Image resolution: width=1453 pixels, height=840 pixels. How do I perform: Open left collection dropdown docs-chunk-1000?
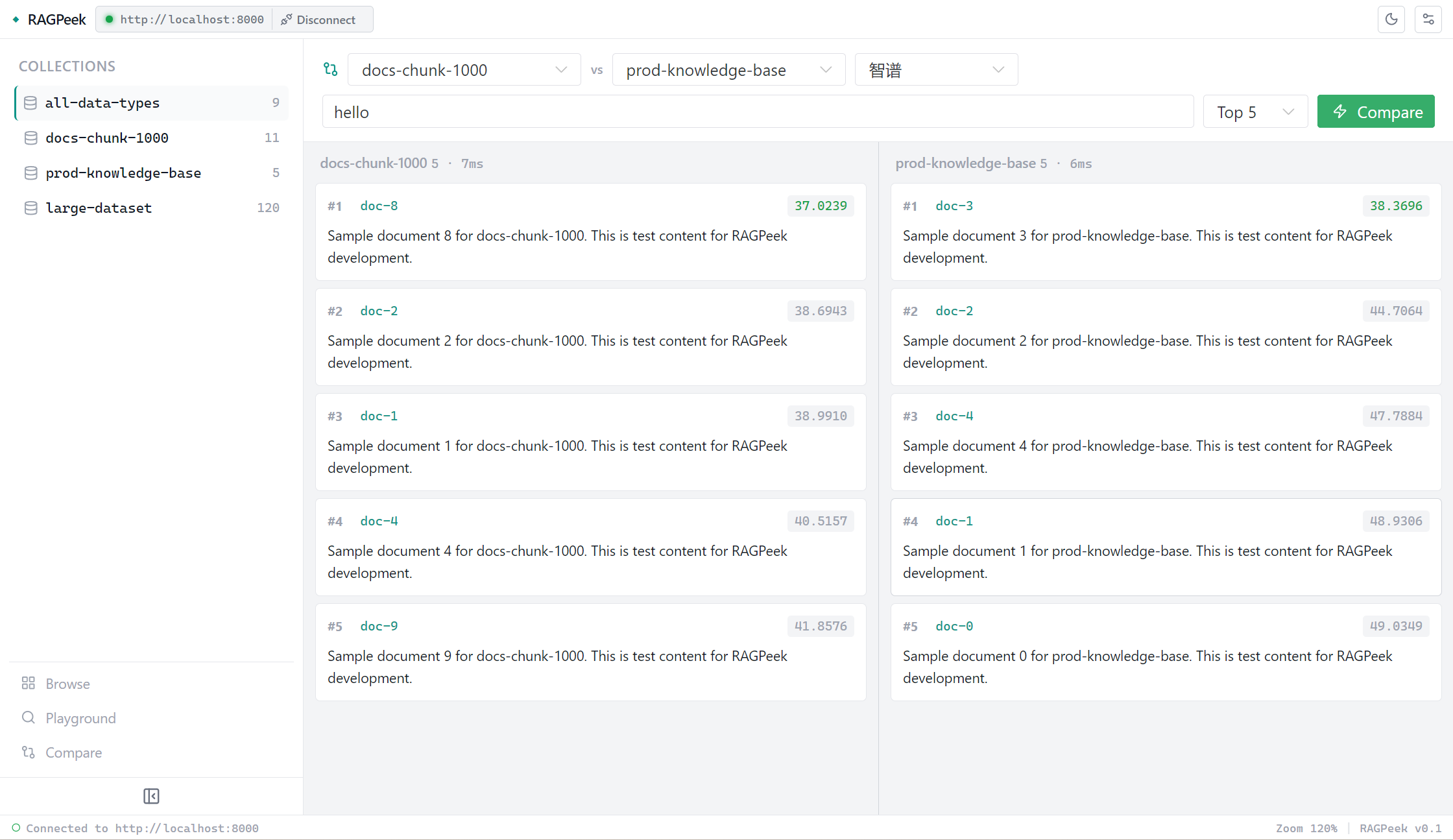pyautogui.click(x=464, y=69)
